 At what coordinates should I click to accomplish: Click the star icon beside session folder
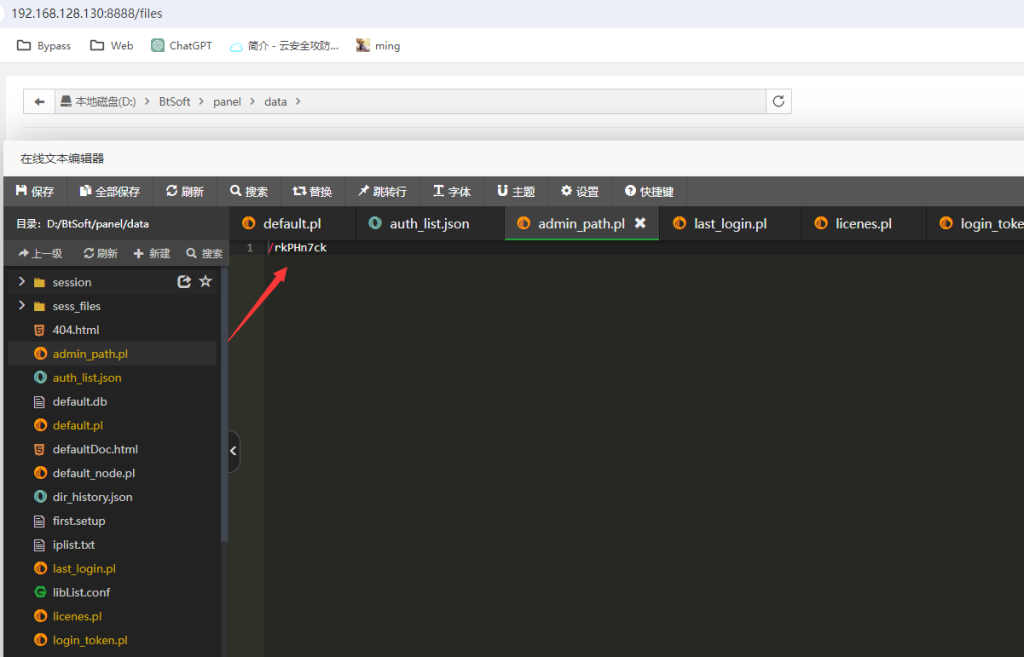click(206, 282)
